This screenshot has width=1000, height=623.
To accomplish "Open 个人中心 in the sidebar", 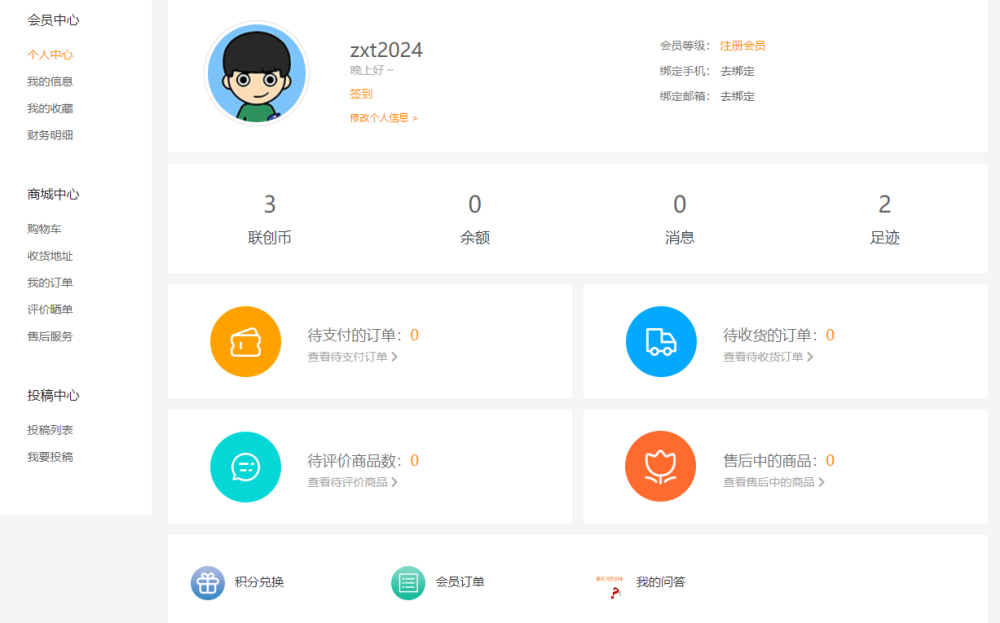I will 50,55.
